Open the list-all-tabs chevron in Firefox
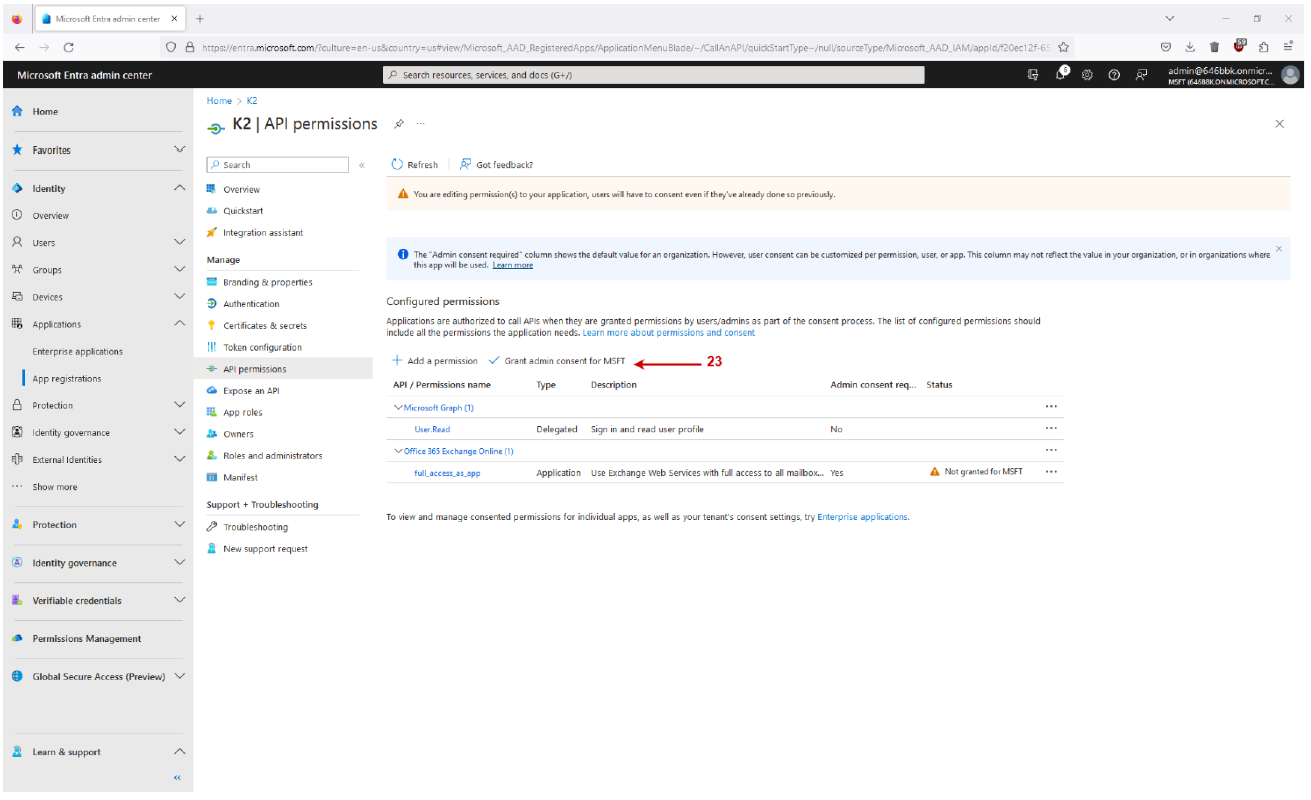This screenshot has height=800, width=1311. [x=1171, y=19]
